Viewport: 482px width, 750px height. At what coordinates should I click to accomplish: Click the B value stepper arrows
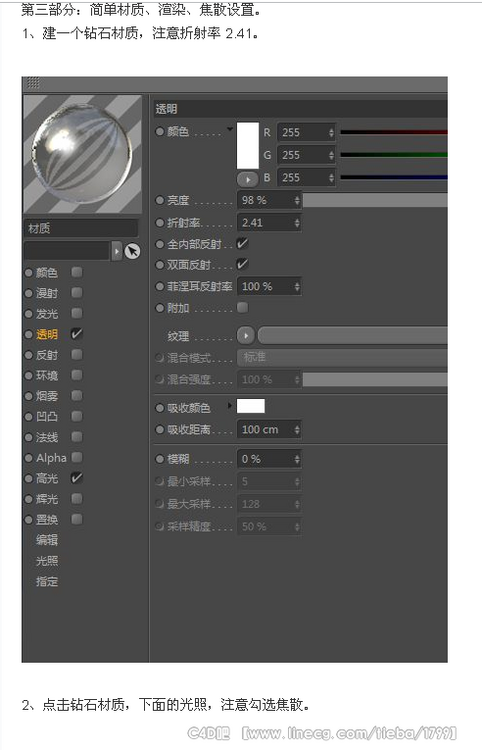[x=331, y=177]
